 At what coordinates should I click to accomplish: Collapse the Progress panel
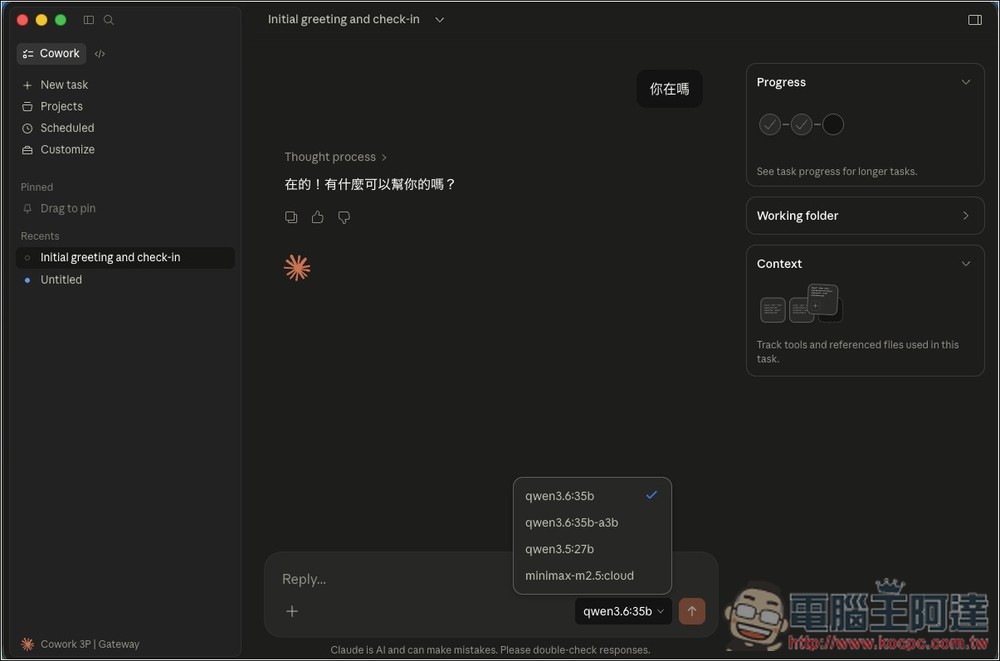click(965, 82)
